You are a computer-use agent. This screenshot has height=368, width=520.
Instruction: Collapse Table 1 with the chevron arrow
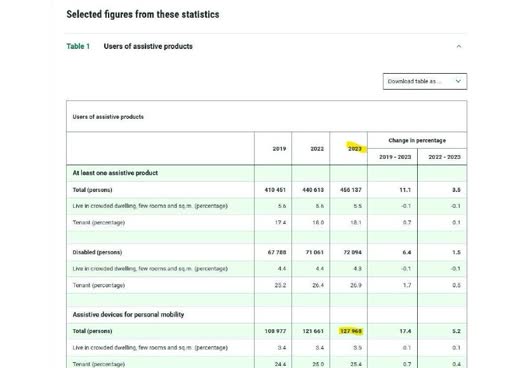(459, 46)
